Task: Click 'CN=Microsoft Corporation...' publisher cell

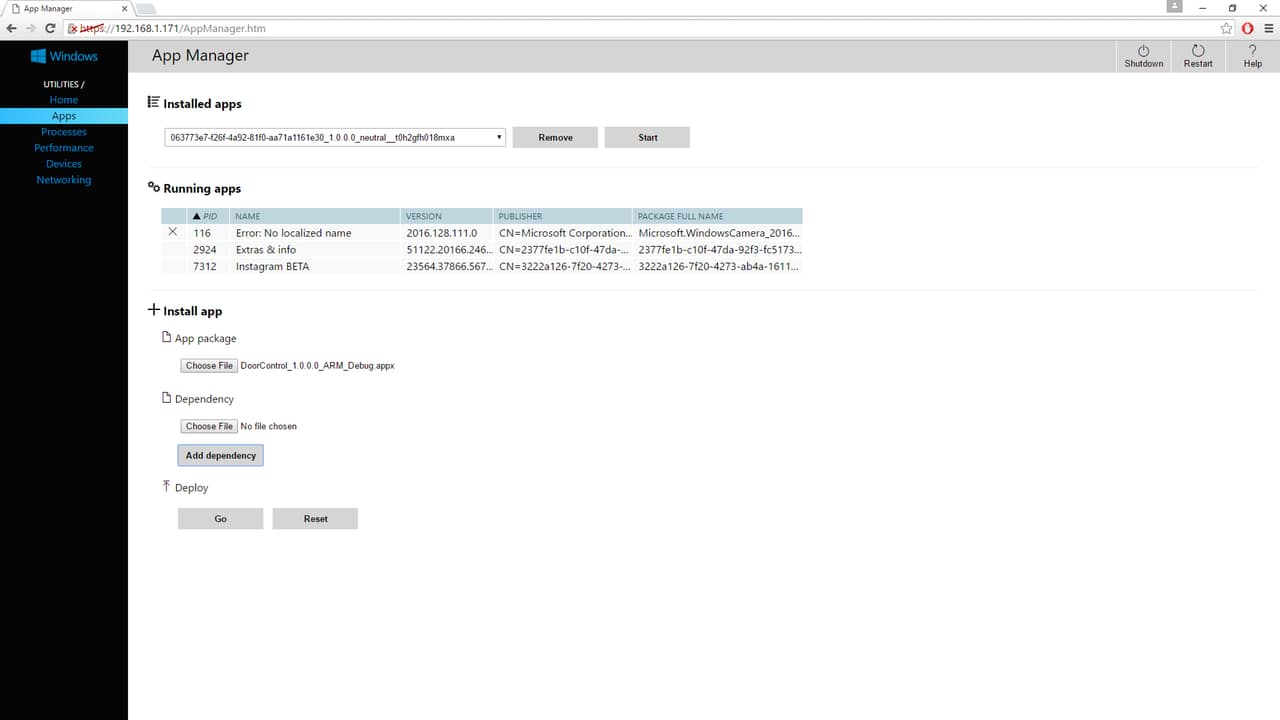Action: coord(565,233)
